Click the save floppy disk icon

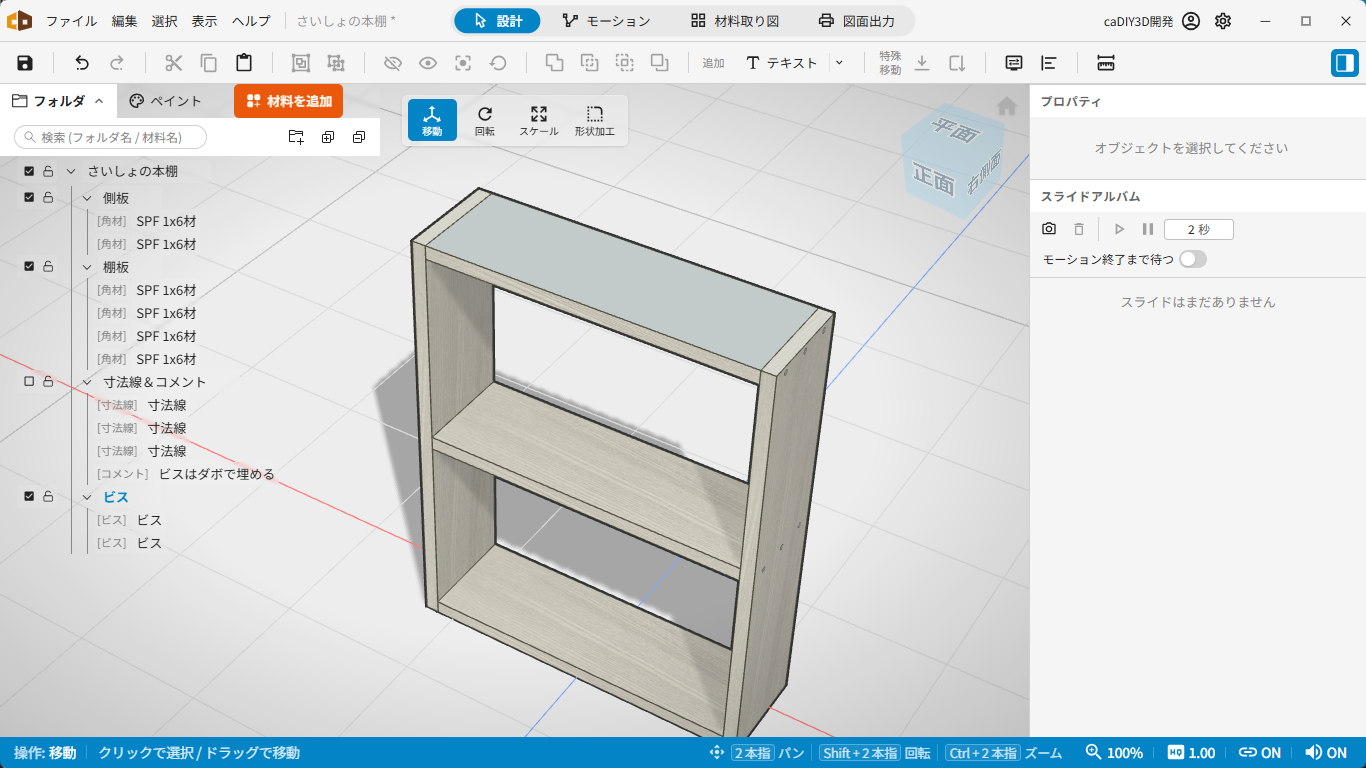(25, 63)
